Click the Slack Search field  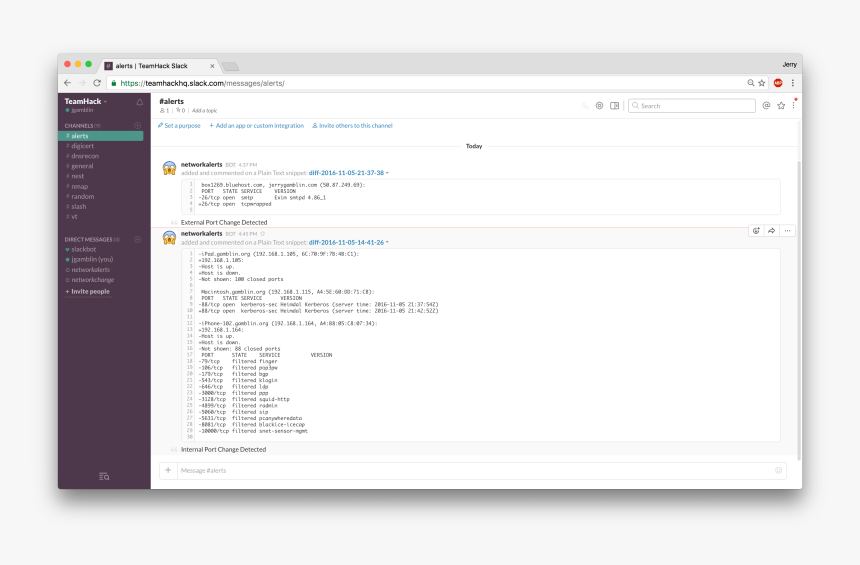pos(692,105)
